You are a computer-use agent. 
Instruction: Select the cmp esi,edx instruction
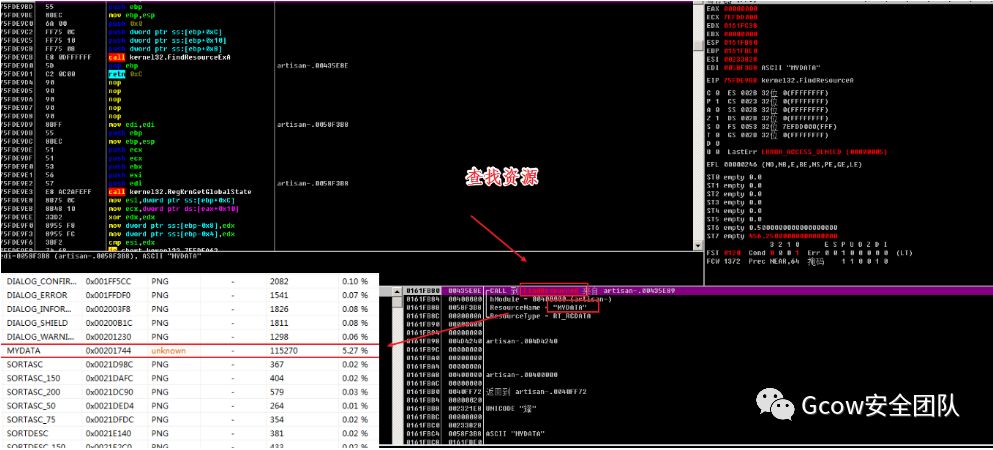pyautogui.click(x=132, y=242)
